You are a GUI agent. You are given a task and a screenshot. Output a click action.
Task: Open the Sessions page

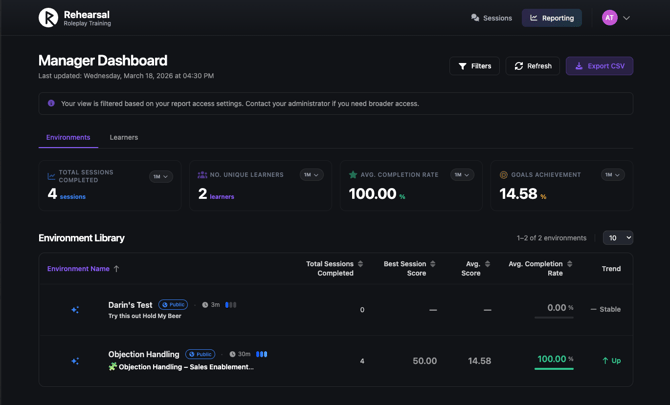click(491, 18)
